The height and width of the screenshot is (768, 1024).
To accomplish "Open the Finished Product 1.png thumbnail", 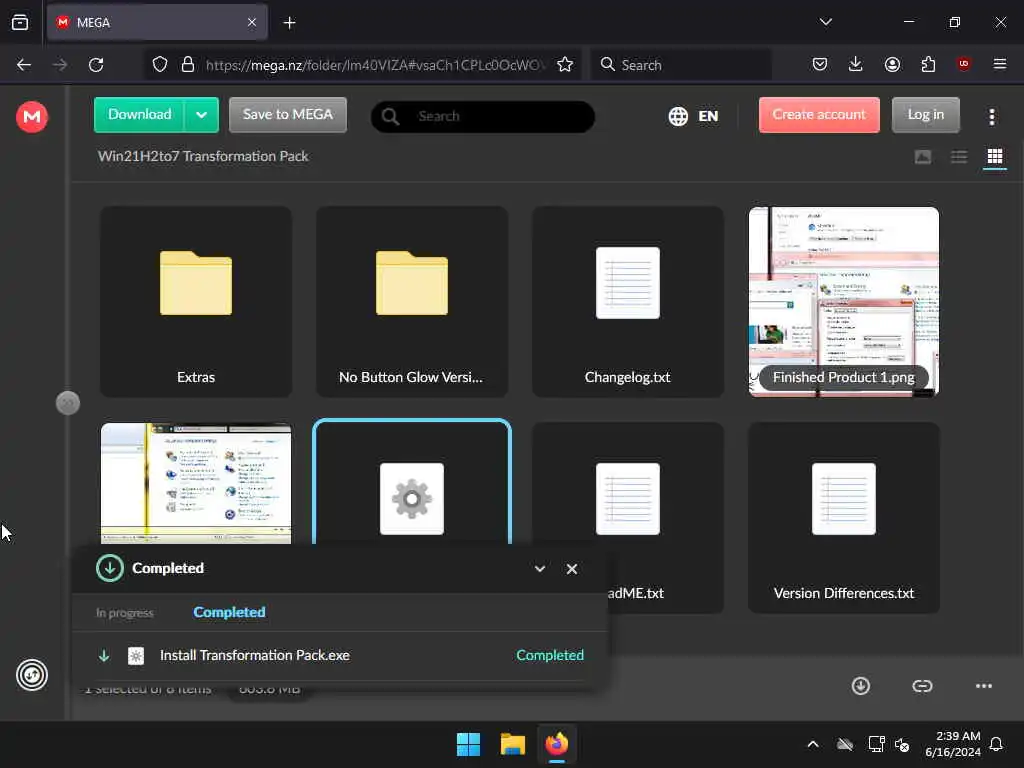I will click(x=844, y=302).
